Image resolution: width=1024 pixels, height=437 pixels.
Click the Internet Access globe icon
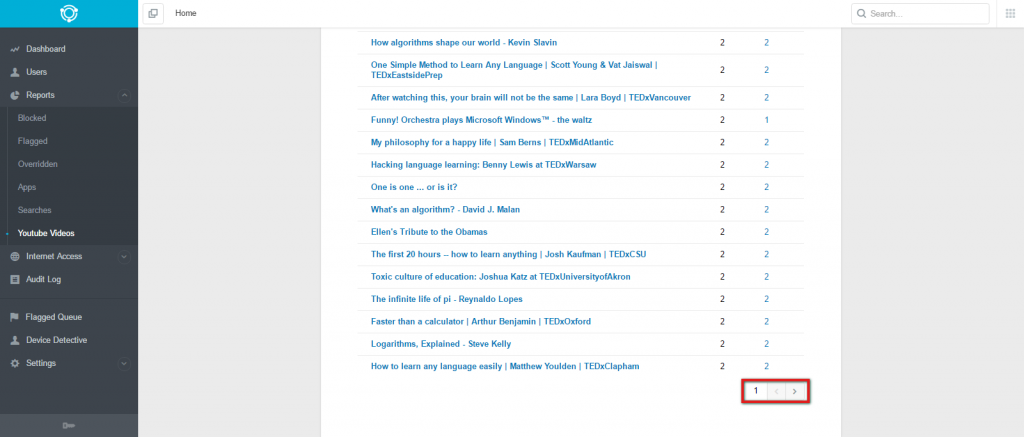pyautogui.click(x=15, y=257)
